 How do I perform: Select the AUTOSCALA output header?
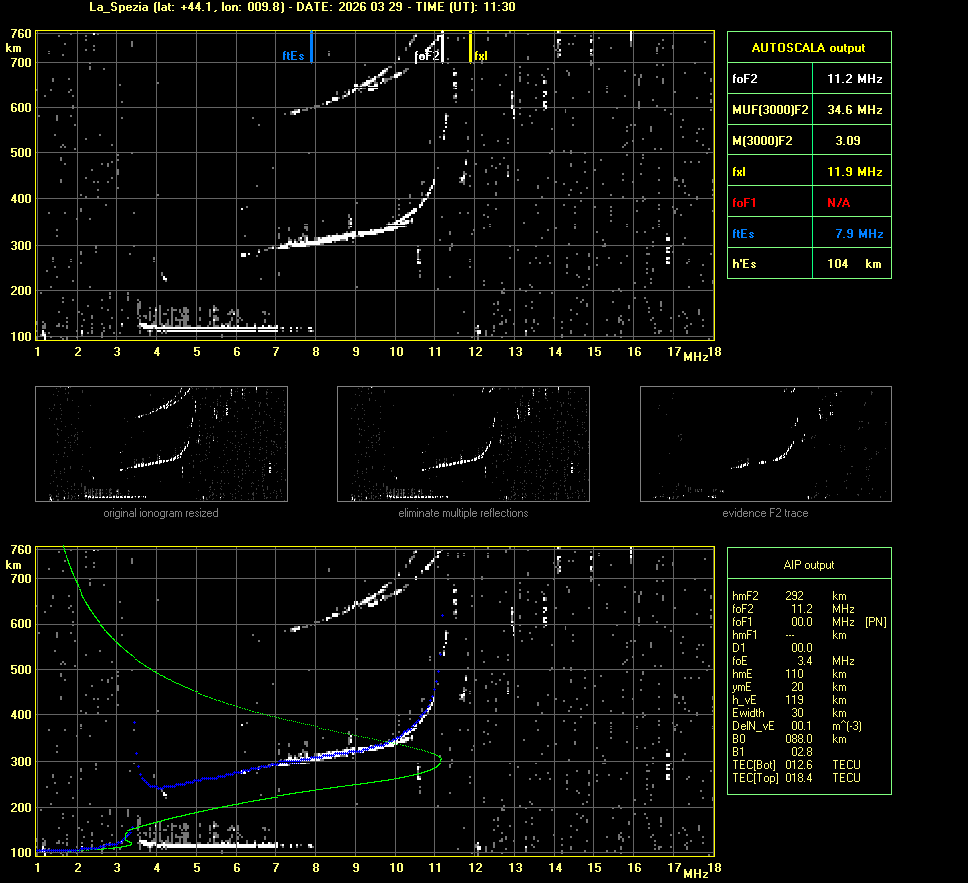(808, 47)
